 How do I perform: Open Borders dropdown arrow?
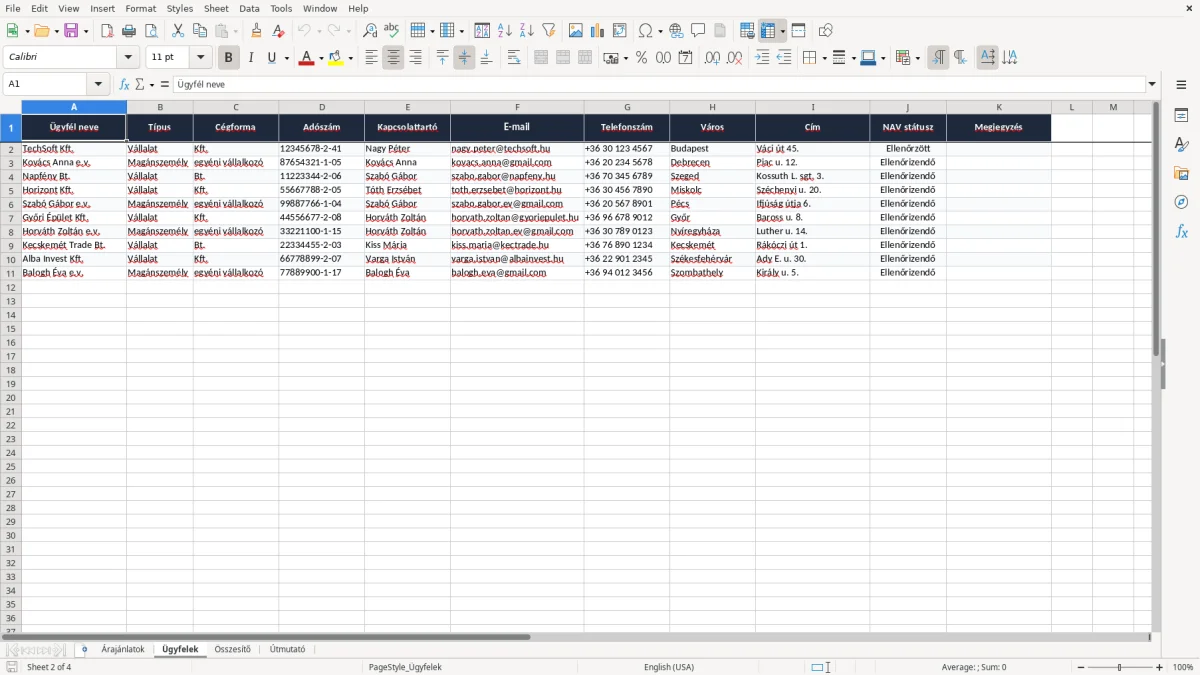(x=823, y=58)
